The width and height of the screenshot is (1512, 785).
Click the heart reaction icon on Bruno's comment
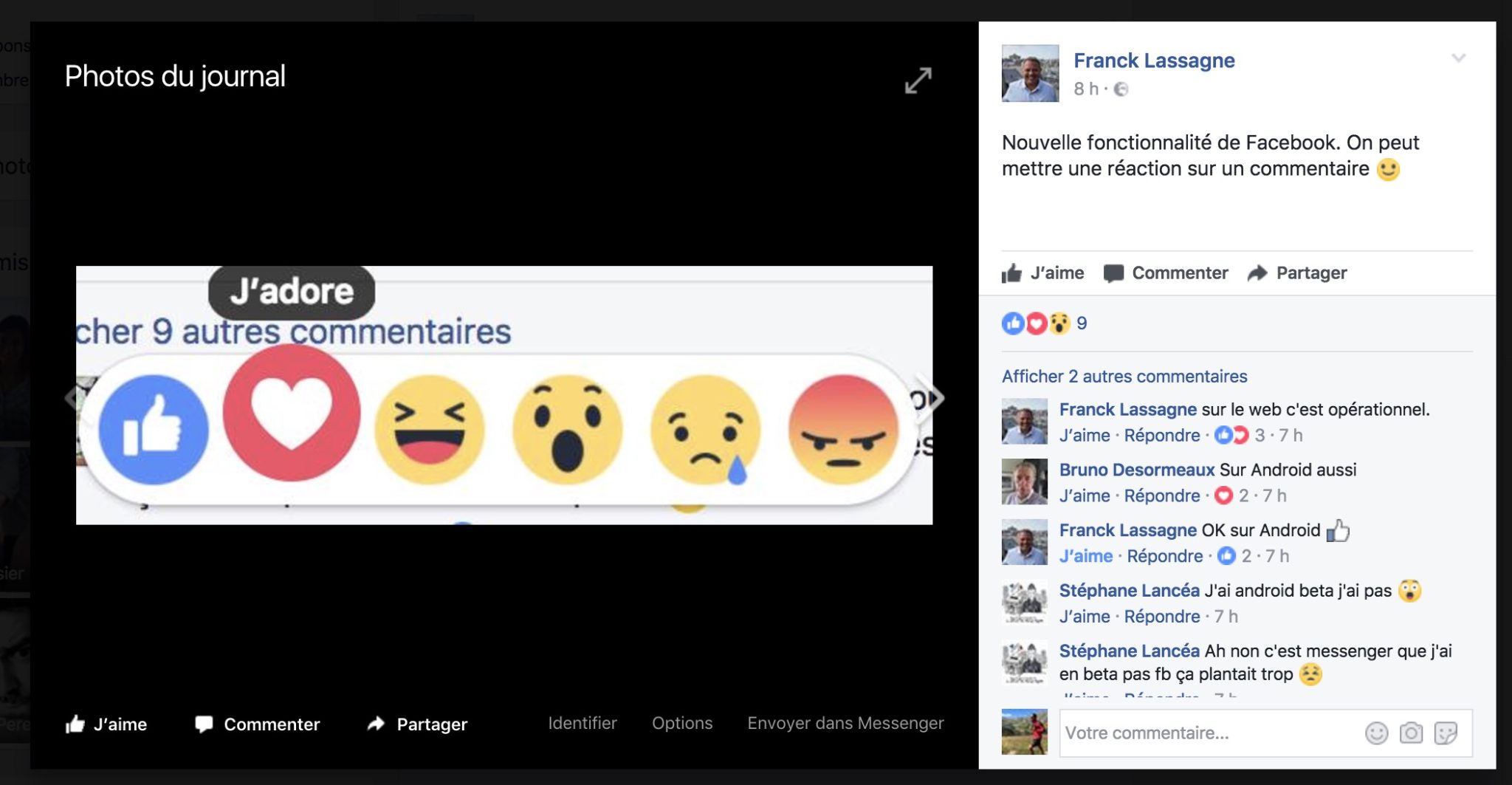tap(1223, 496)
